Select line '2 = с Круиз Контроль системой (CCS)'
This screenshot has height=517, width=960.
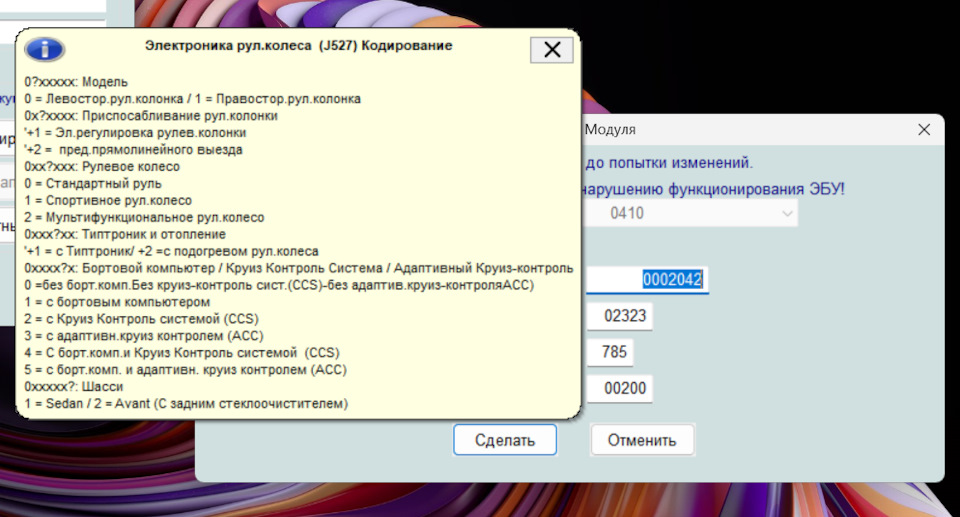coord(141,319)
